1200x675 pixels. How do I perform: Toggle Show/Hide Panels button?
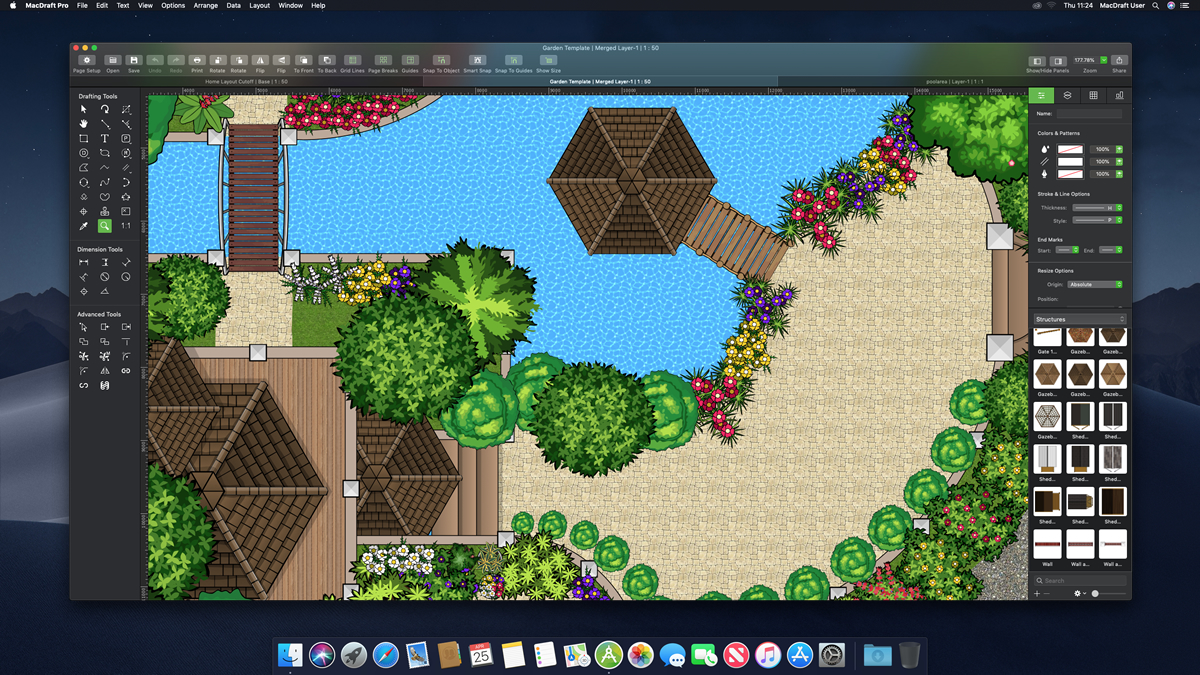point(1047,64)
